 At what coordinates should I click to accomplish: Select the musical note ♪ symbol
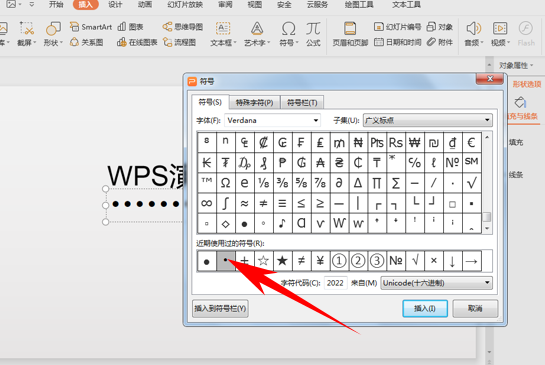[282, 223]
